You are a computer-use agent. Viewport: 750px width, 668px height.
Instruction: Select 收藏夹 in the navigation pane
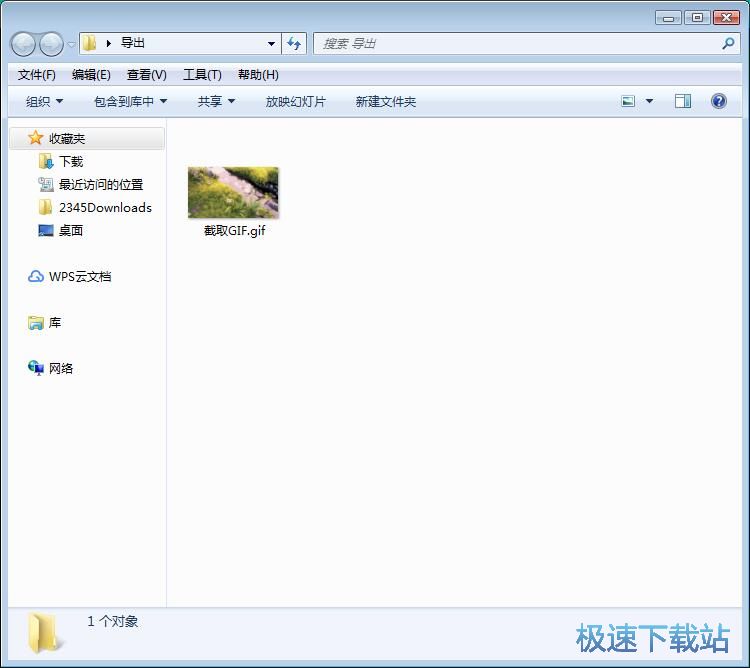point(87,139)
